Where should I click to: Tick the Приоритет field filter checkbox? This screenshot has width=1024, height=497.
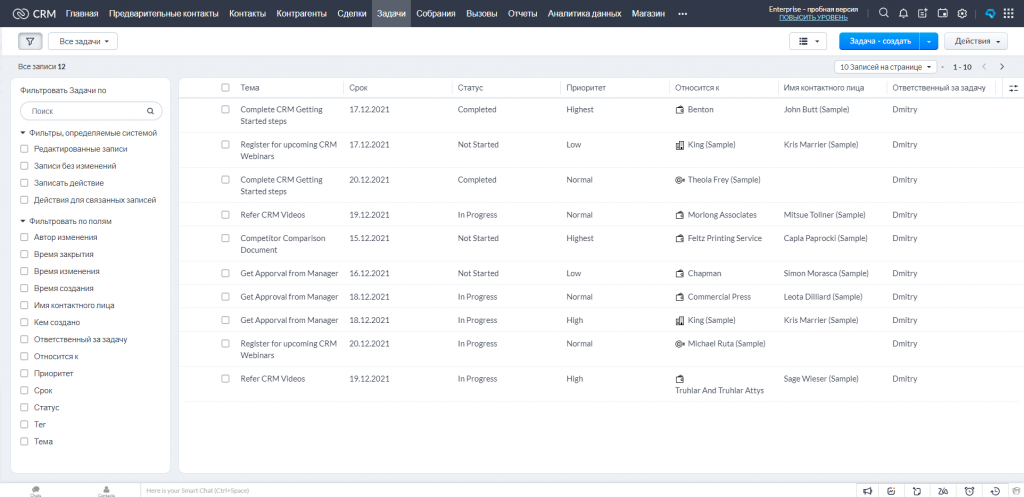pyautogui.click(x=24, y=374)
